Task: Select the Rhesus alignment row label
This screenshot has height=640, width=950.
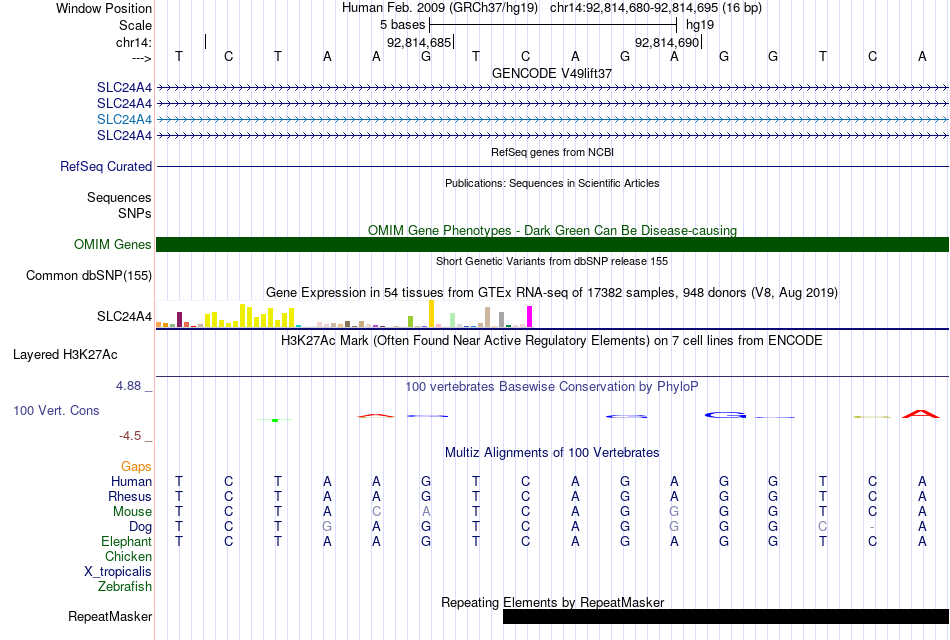Action: (130, 496)
